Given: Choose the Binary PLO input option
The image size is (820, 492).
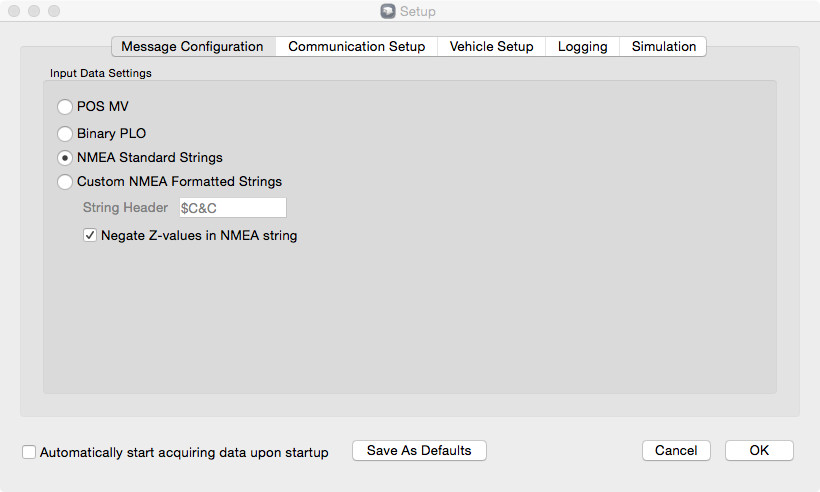Looking at the screenshot, I should click(x=66, y=133).
